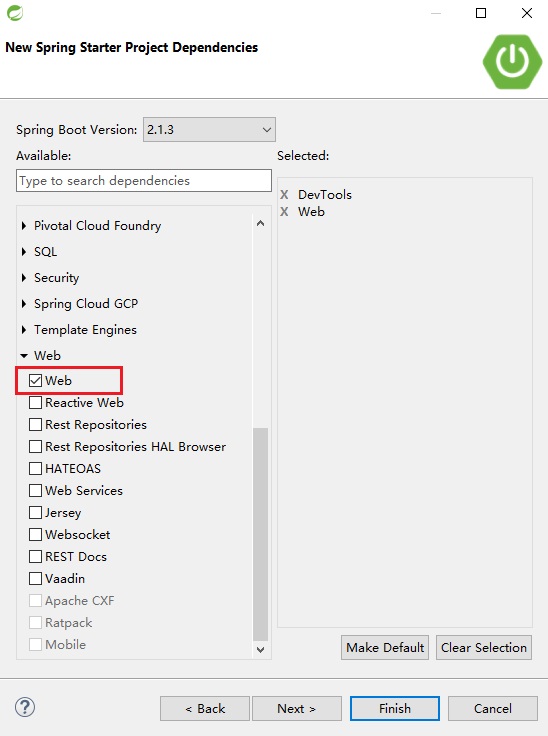Tick the Rest Repositories checkbox
This screenshot has height=736, width=548.
coord(35,424)
